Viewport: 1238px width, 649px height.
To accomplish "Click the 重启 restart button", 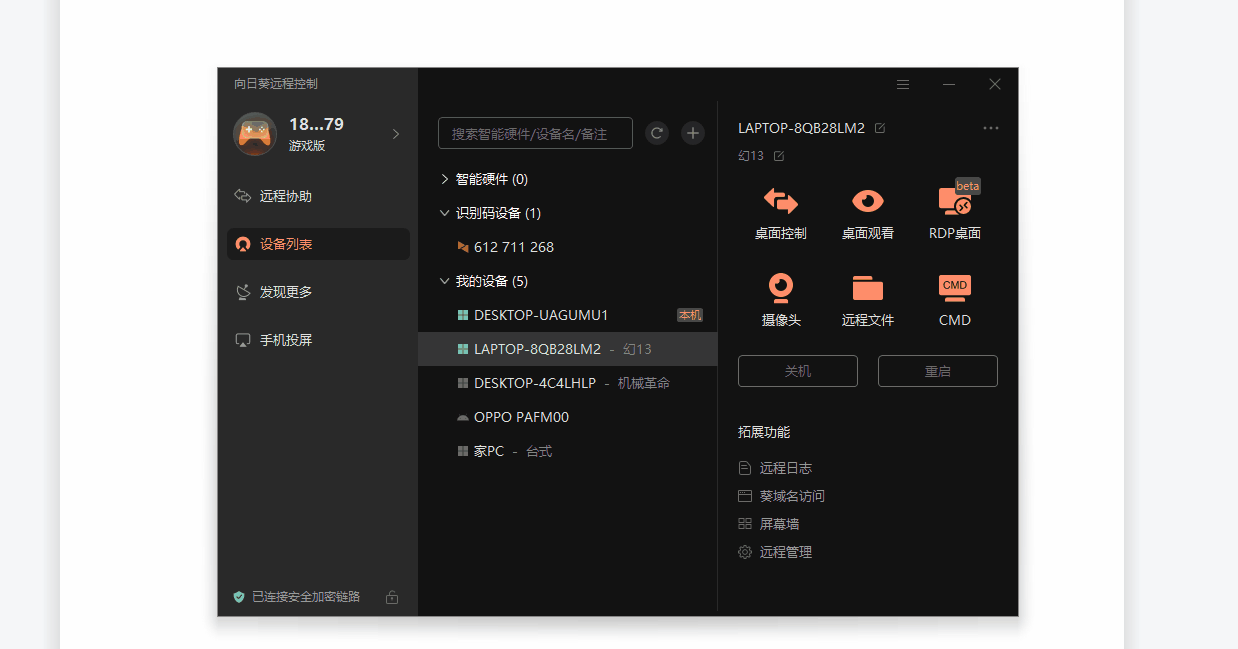I will point(938,371).
